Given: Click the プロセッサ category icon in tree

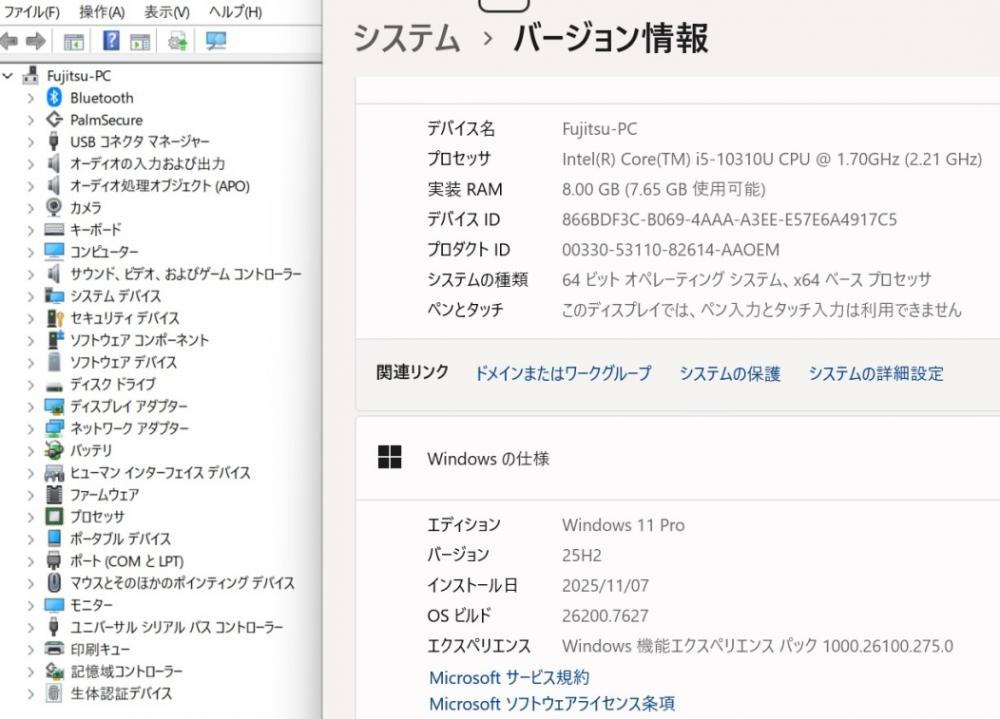Looking at the screenshot, I should (x=55, y=517).
